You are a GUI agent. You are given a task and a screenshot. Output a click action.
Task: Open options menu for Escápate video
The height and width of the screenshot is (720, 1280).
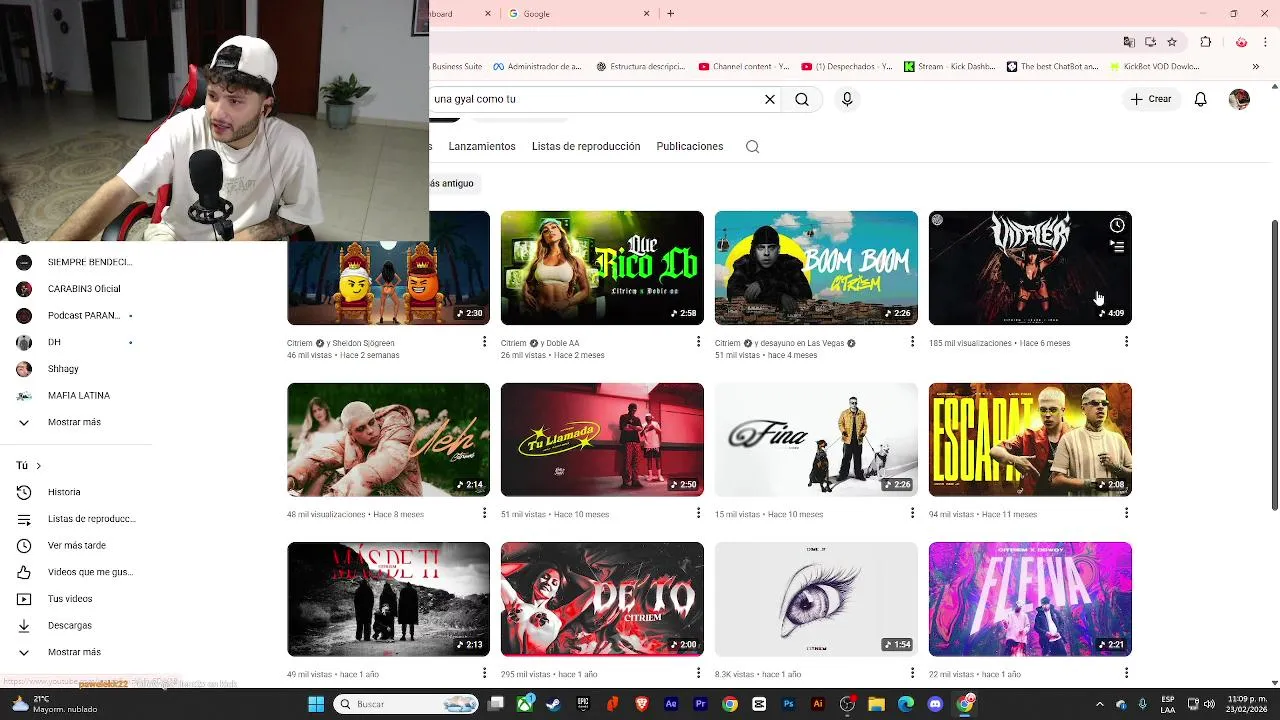(1126, 513)
